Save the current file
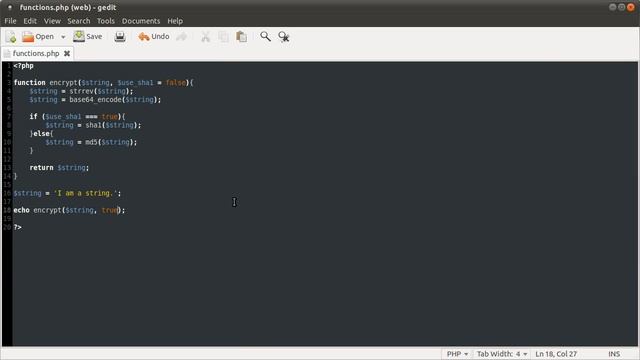This screenshot has height=360, width=640. click(88, 37)
